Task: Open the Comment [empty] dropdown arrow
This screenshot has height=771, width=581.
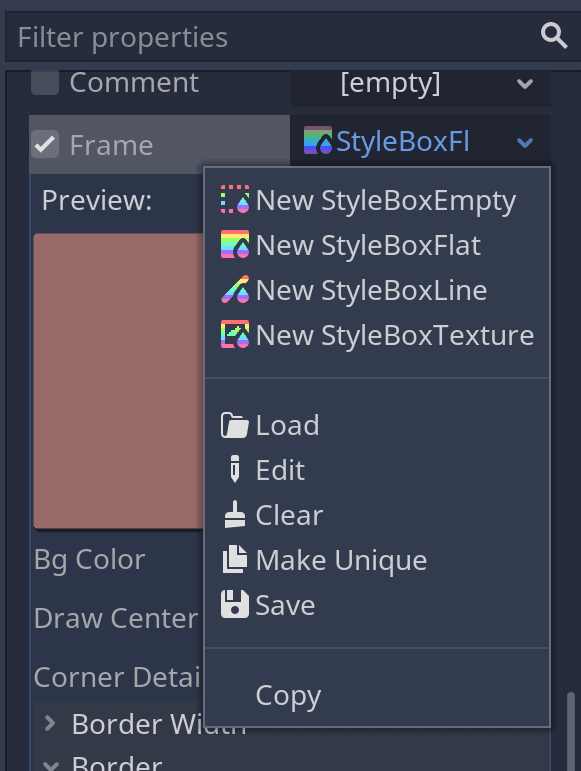Action: pyautogui.click(x=525, y=84)
